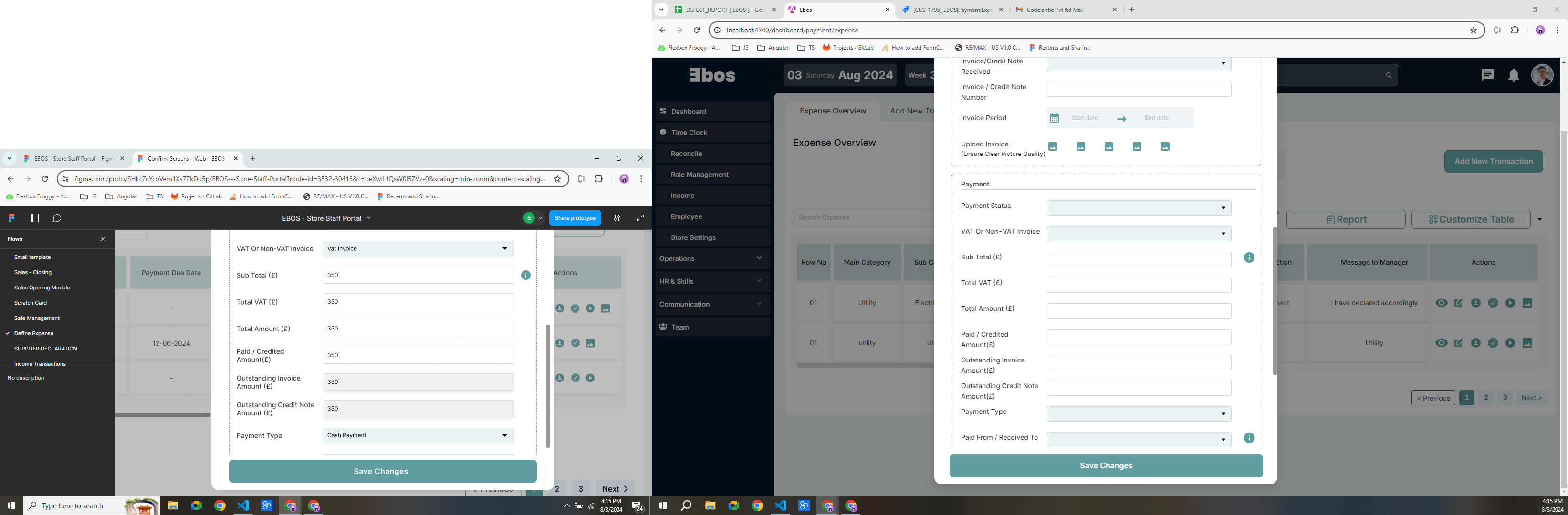Select 'Sales Opening Module' flow
1568x515 pixels.
(42, 288)
